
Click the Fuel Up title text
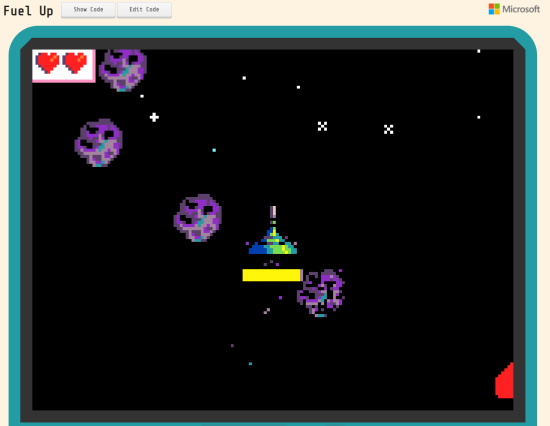click(28, 11)
